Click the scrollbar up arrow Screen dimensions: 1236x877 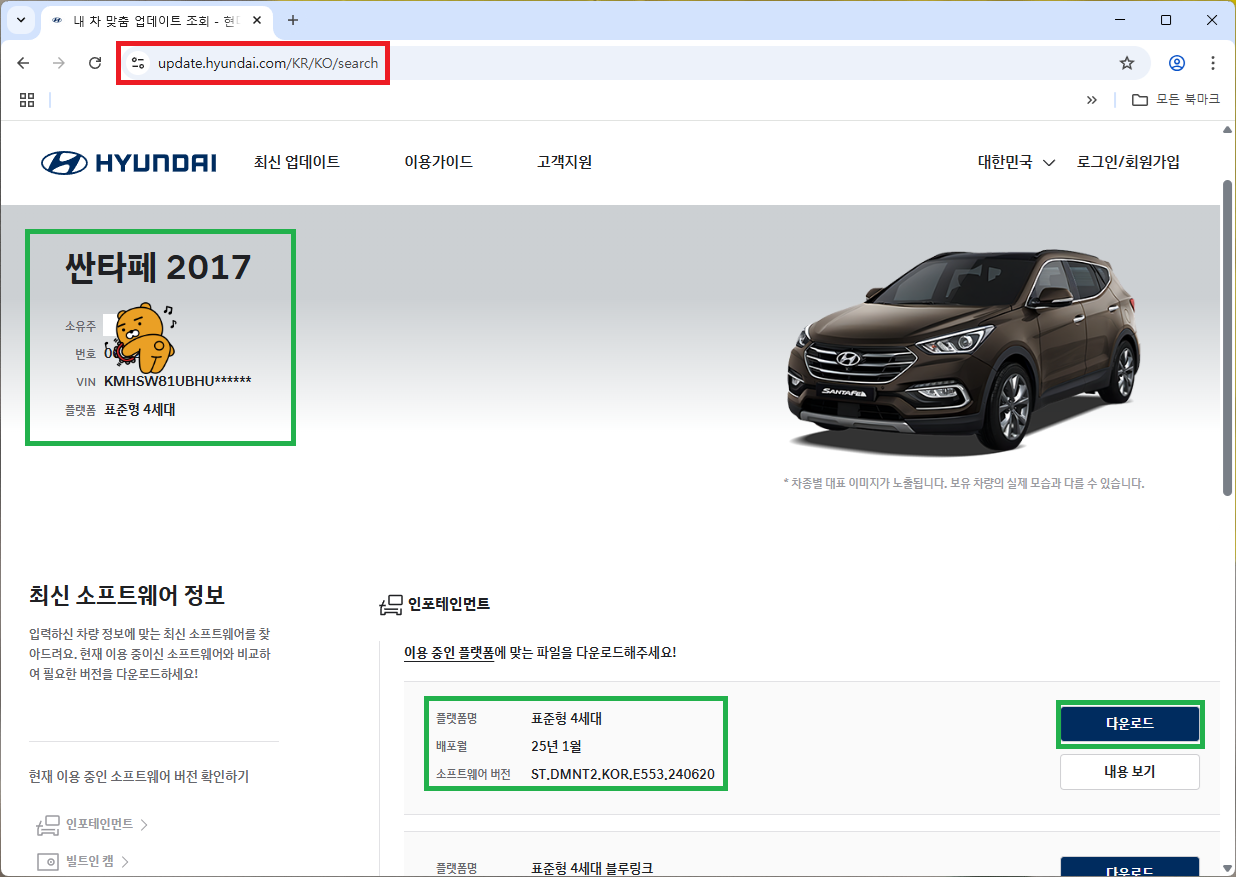click(x=1228, y=130)
